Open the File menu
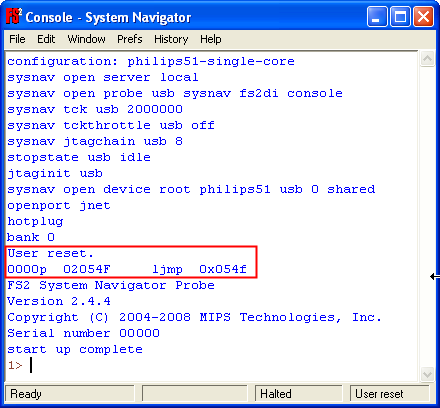This screenshot has height=408, width=440. [x=17, y=39]
